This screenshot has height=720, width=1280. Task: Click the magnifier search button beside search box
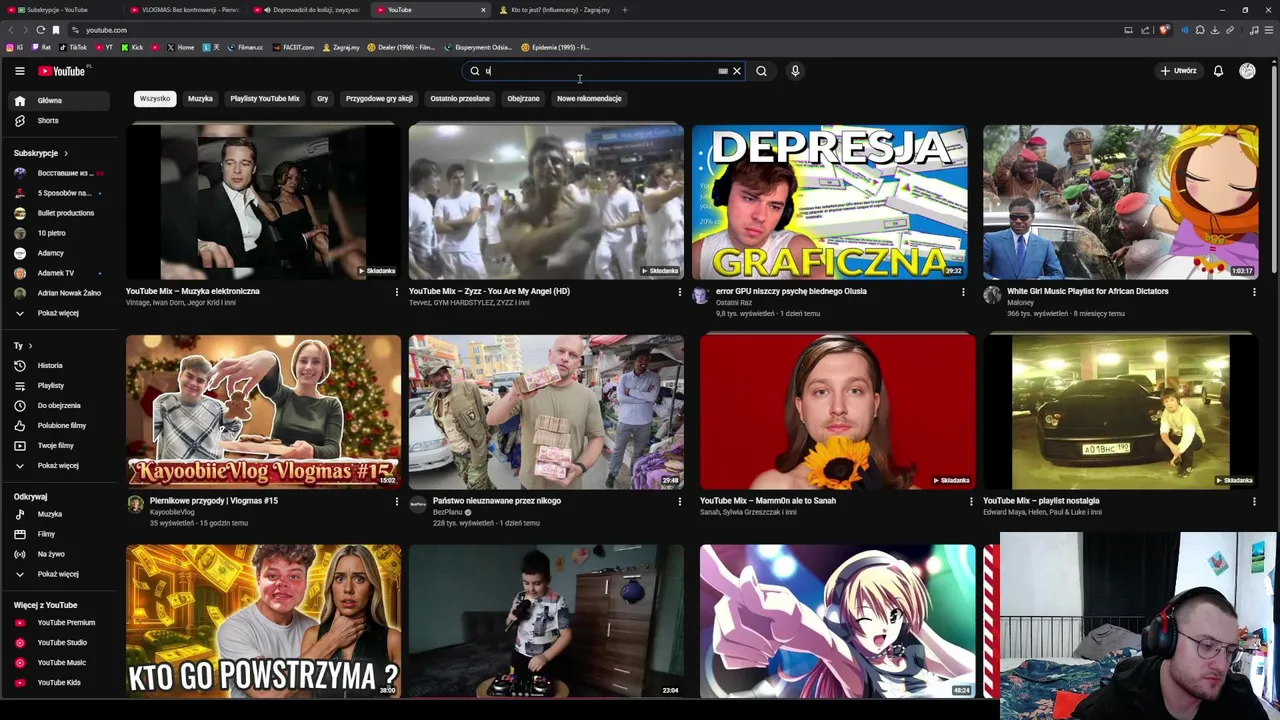pos(761,71)
